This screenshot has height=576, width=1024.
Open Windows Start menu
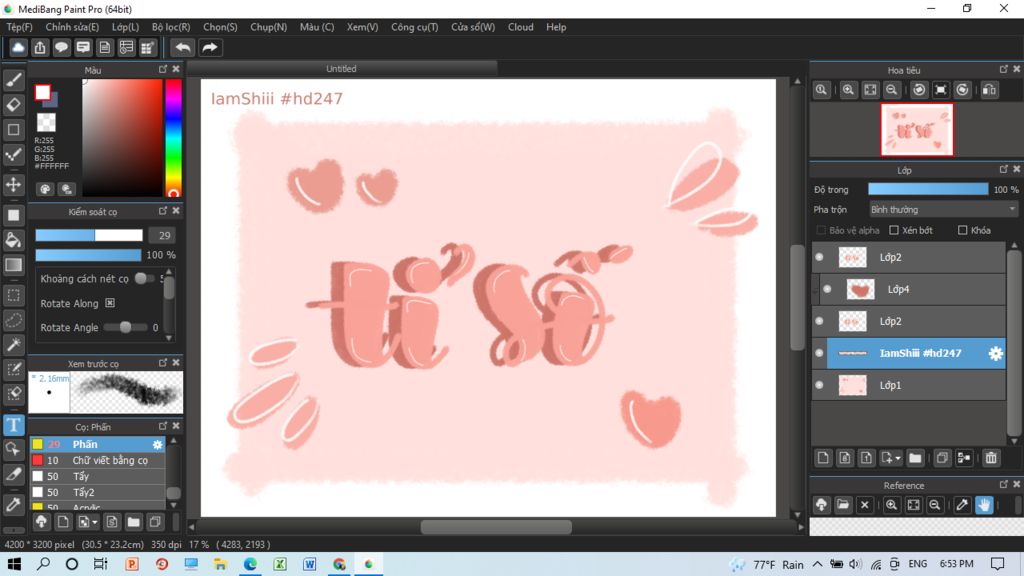tap(14, 564)
